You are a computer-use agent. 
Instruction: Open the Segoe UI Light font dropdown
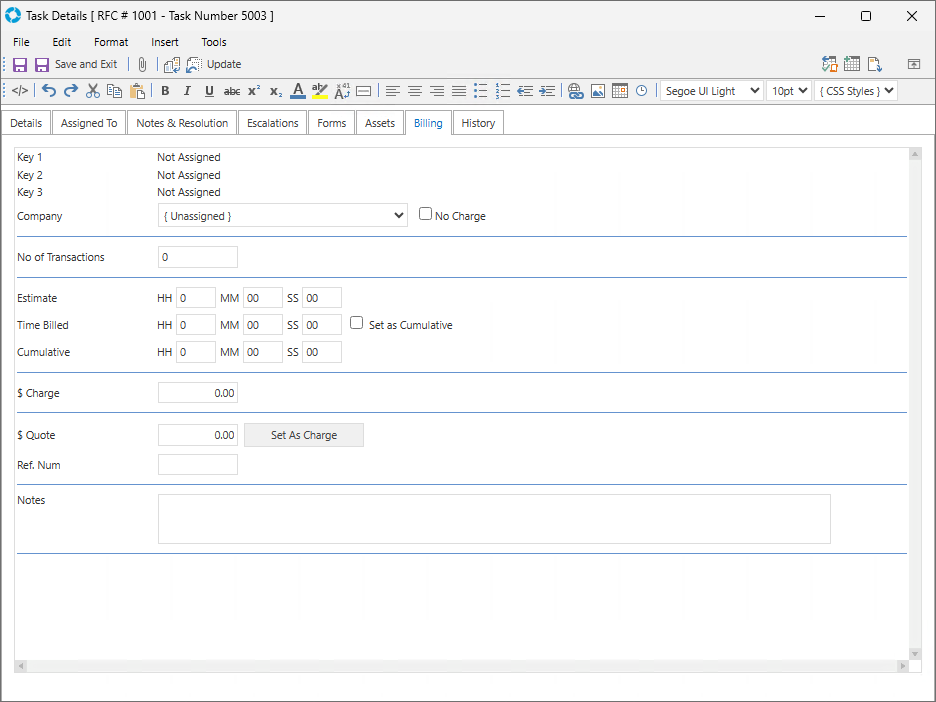tap(711, 91)
